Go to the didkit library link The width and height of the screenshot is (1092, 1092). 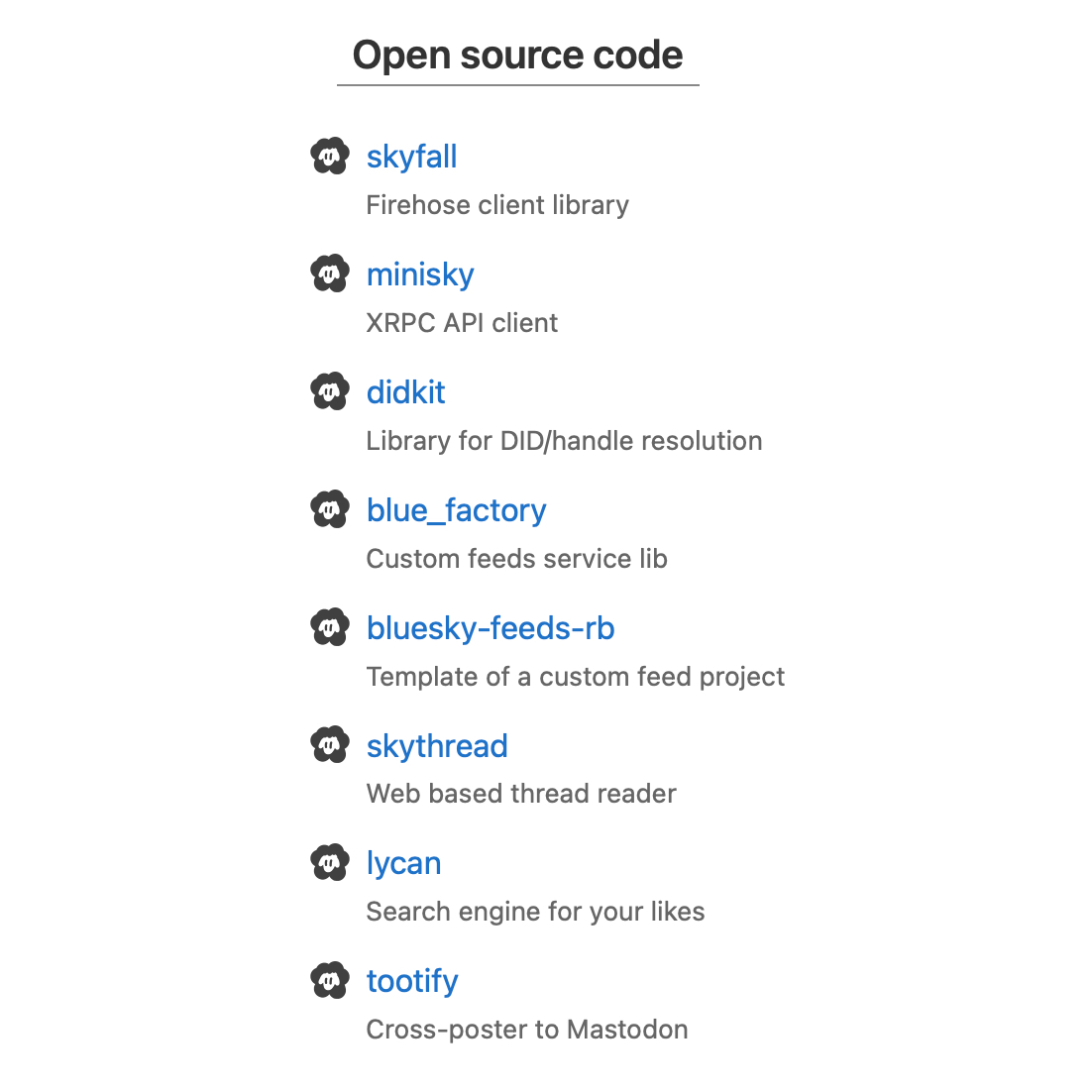click(405, 392)
